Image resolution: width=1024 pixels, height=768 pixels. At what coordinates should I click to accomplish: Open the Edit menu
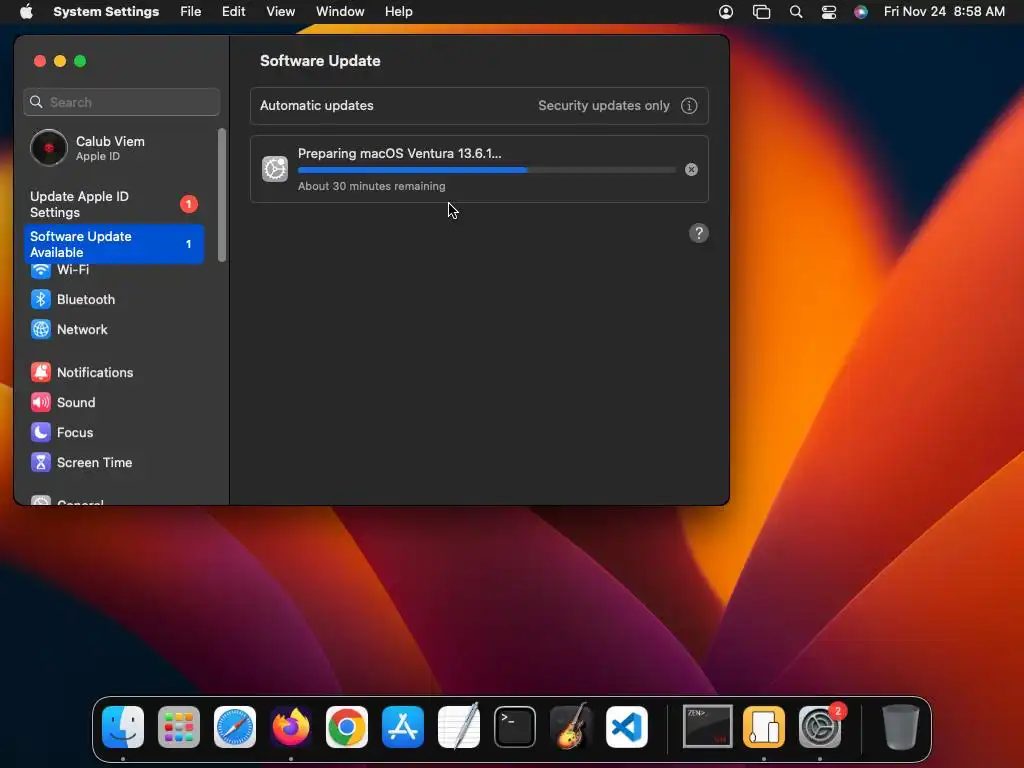pyautogui.click(x=233, y=12)
